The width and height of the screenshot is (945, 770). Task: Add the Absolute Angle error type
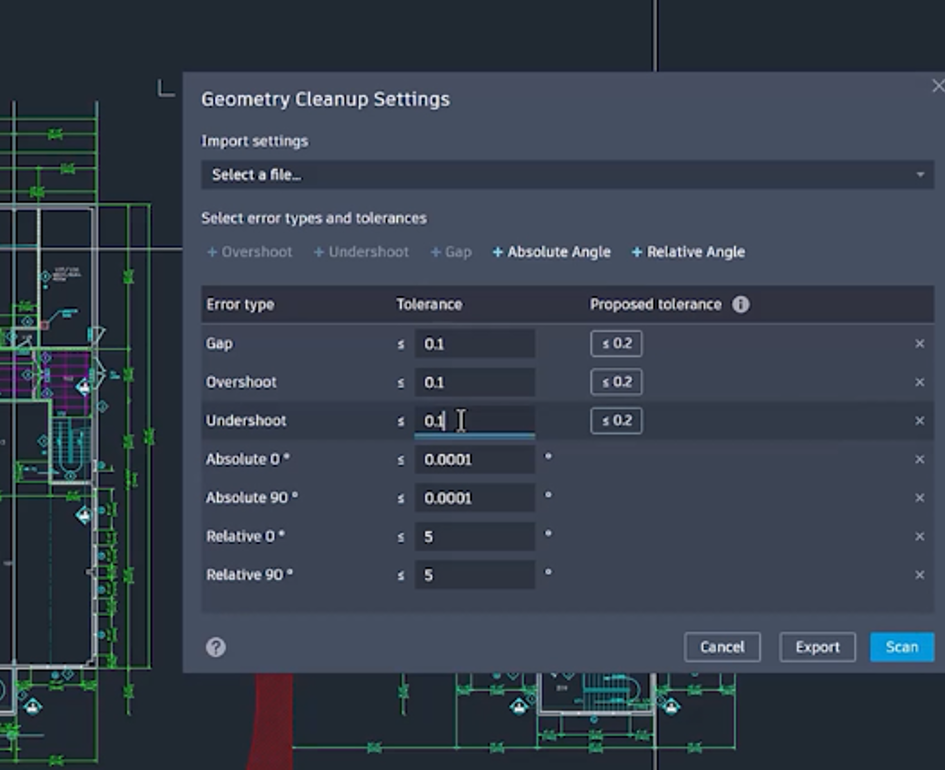551,252
